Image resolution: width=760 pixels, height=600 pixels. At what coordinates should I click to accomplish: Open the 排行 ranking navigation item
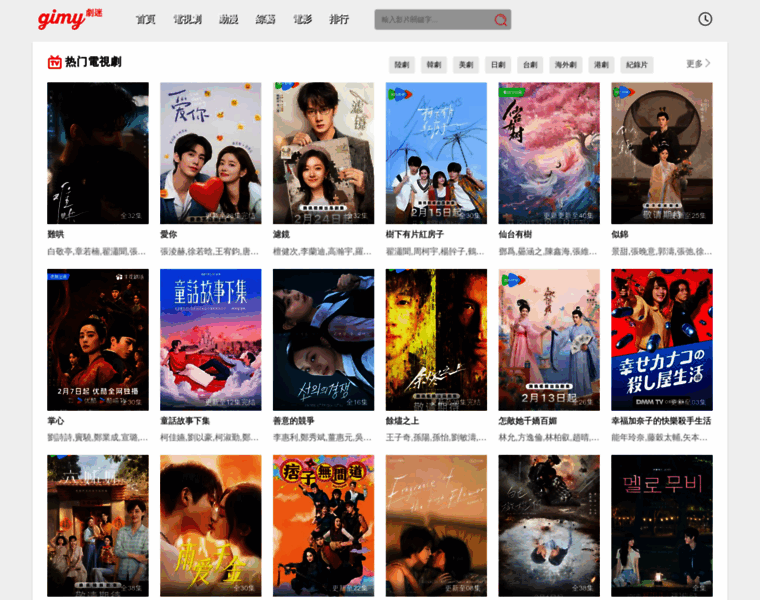coord(339,19)
